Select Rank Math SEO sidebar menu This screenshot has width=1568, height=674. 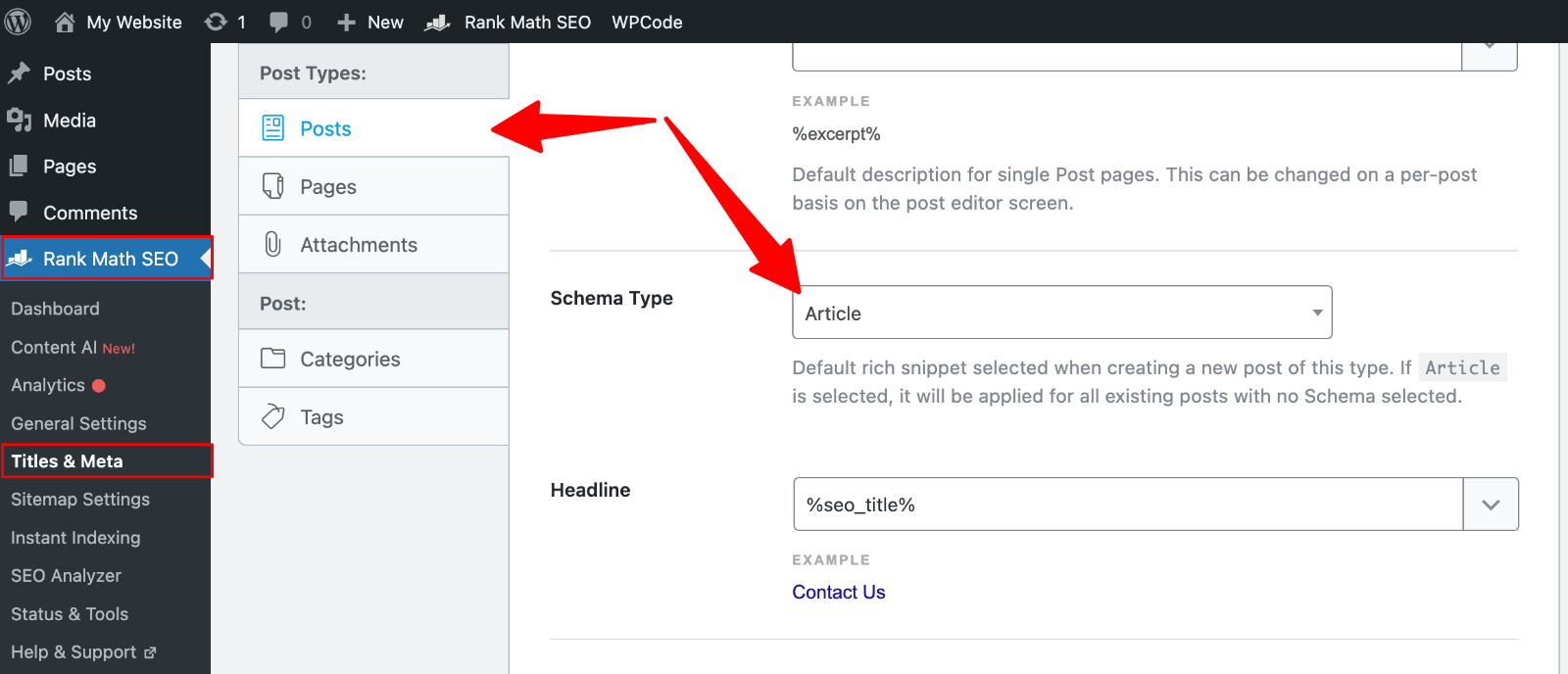click(x=107, y=259)
